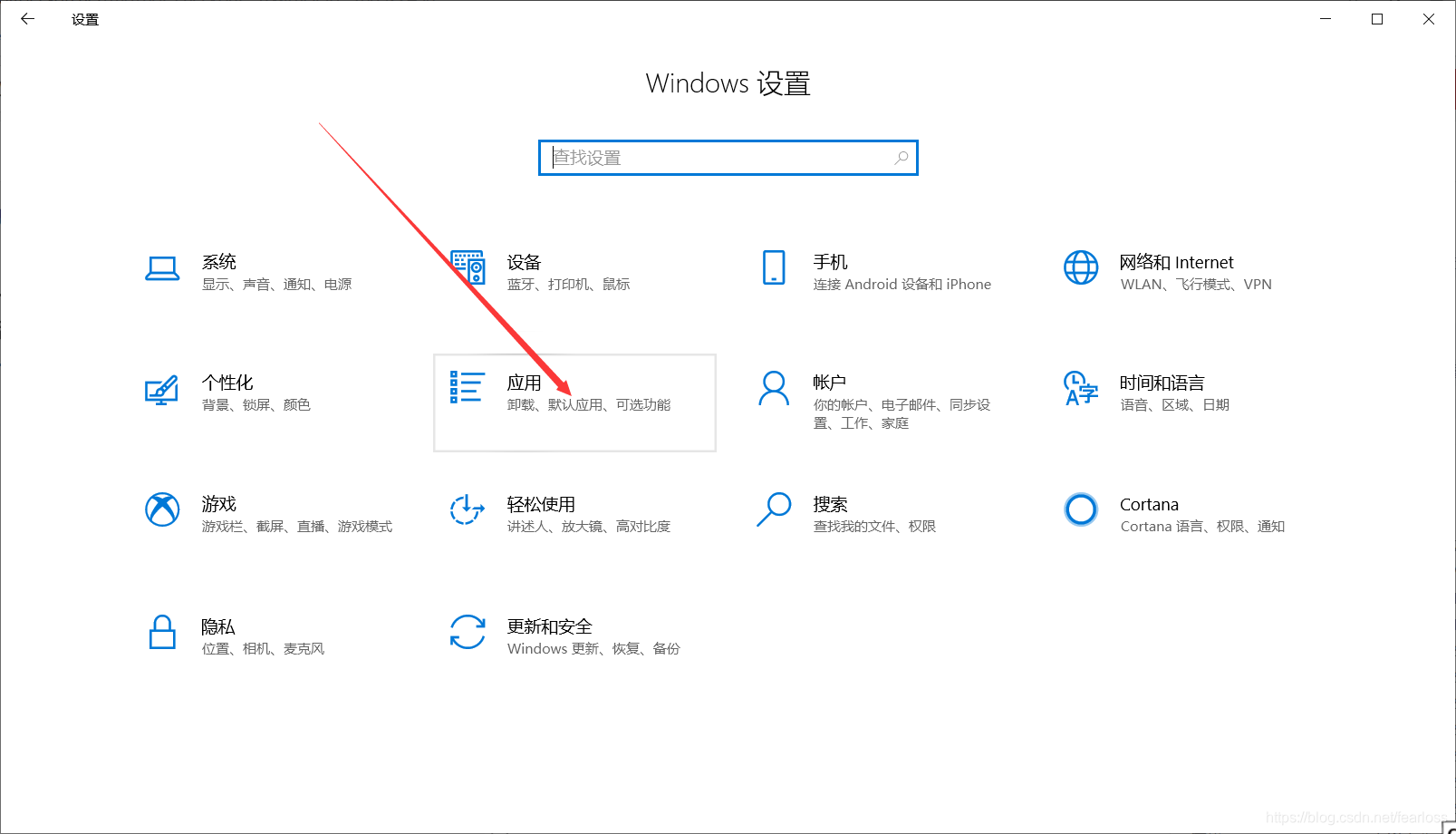Screen dimensions: 1456x834
Task: Open the Time and Language icon
Action: click(x=1081, y=388)
